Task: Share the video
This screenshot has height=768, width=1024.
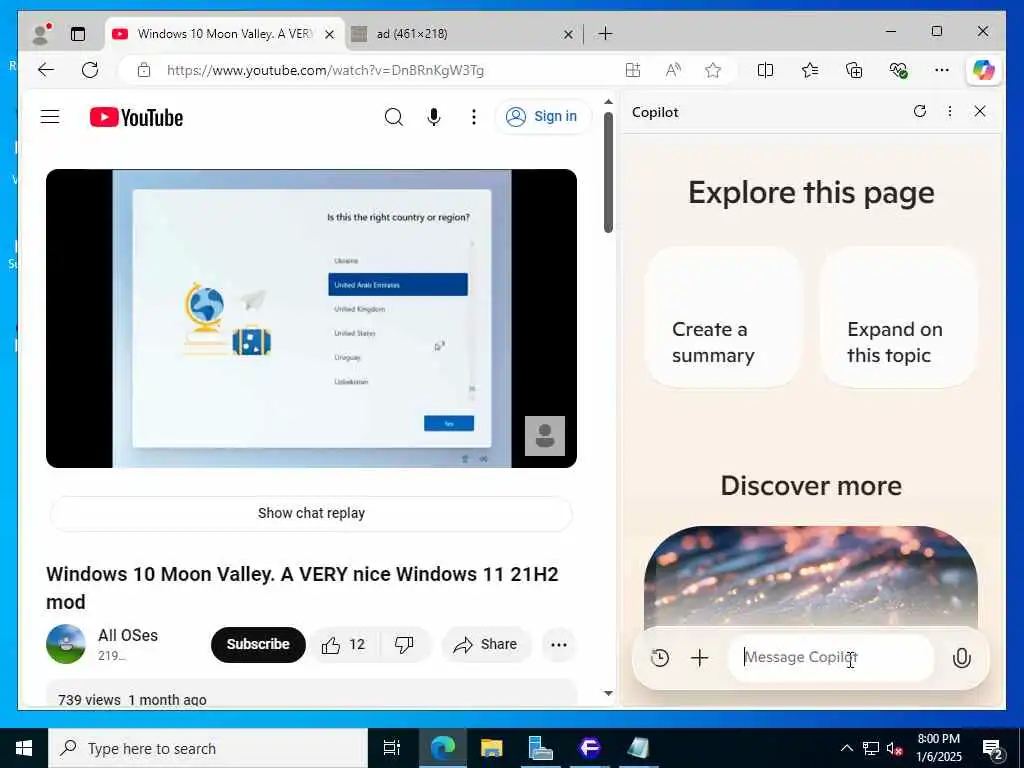Action: tap(486, 645)
